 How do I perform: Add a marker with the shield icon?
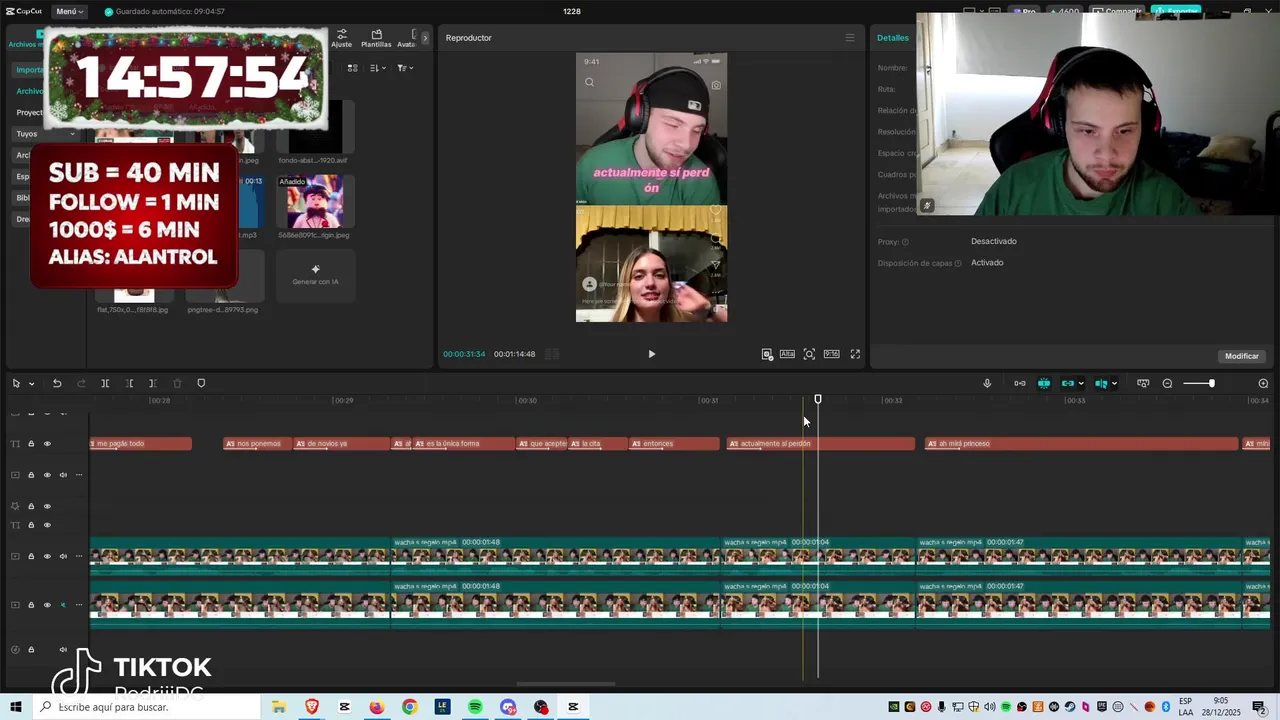(x=201, y=383)
